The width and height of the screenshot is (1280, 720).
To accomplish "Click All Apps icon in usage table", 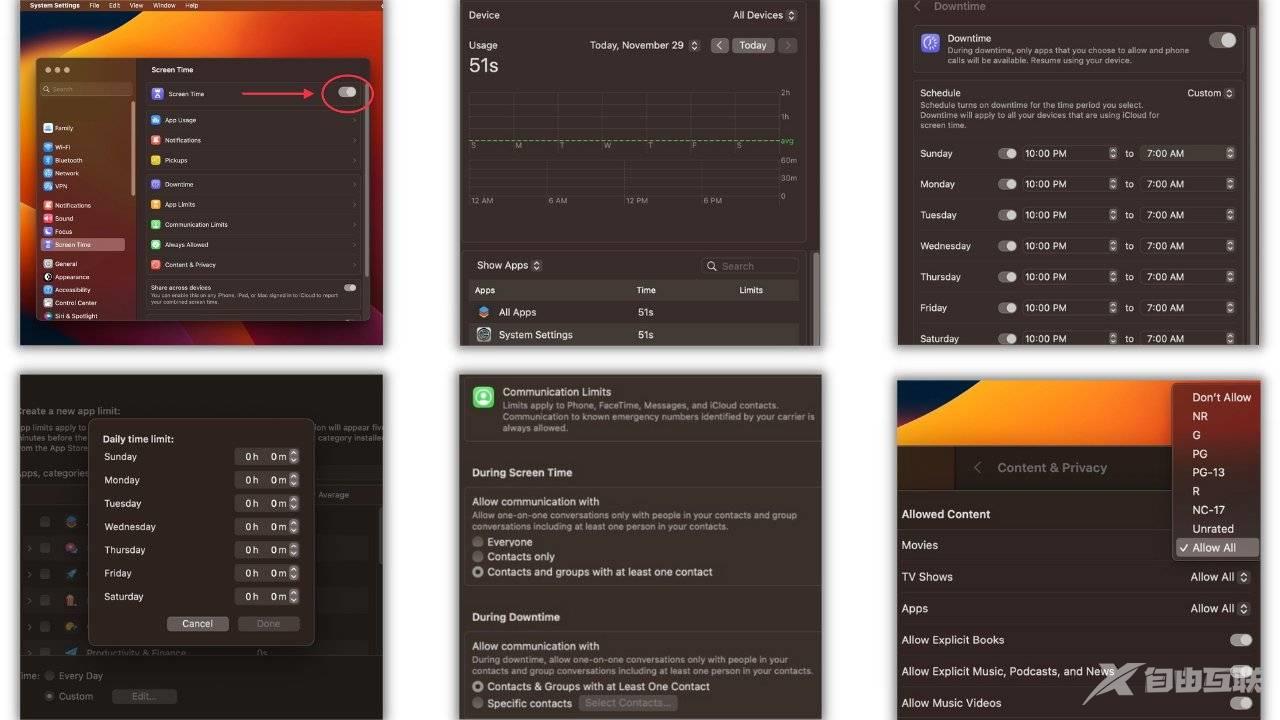I will point(484,312).
